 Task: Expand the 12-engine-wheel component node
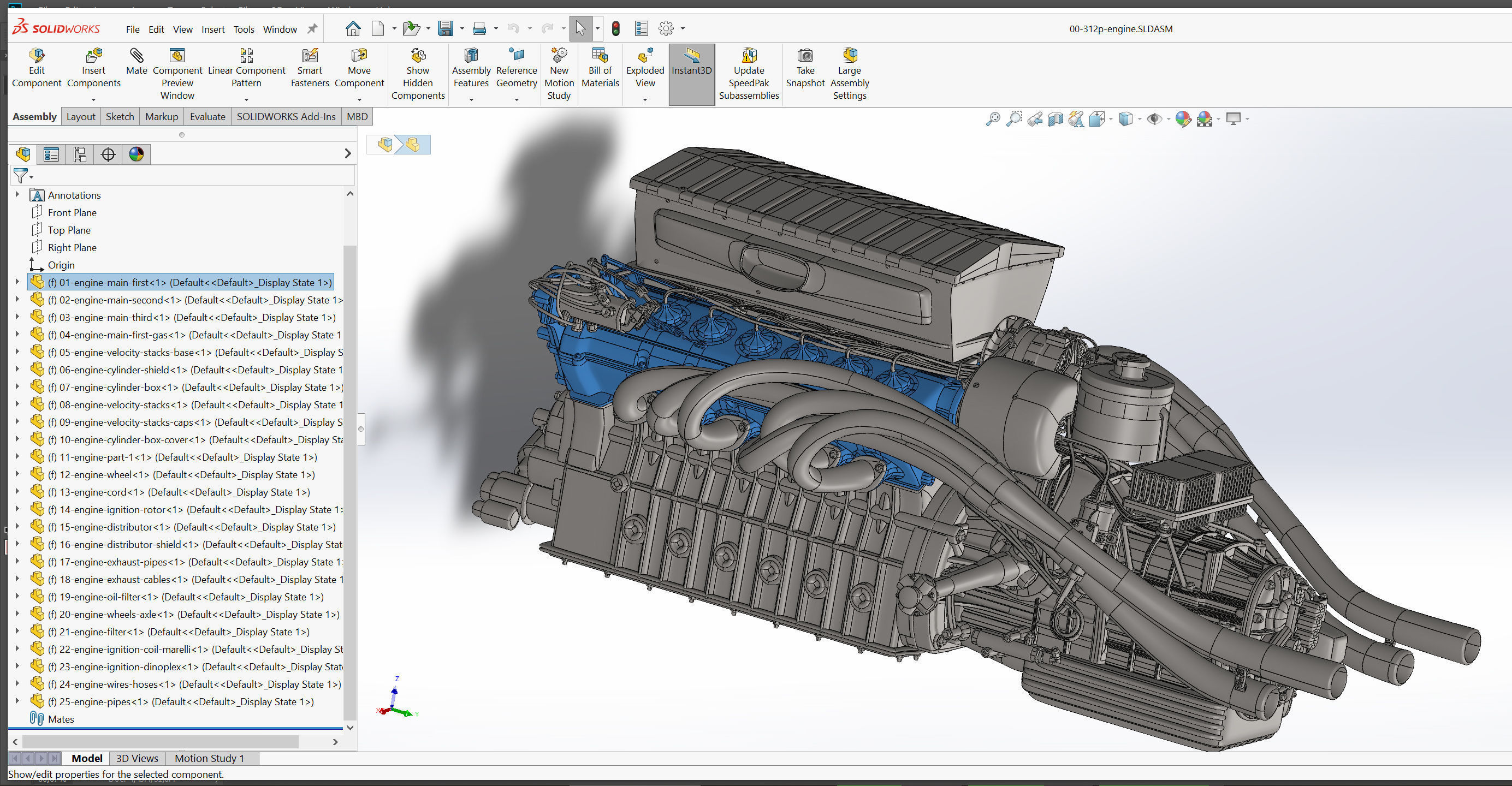(17, 474)
